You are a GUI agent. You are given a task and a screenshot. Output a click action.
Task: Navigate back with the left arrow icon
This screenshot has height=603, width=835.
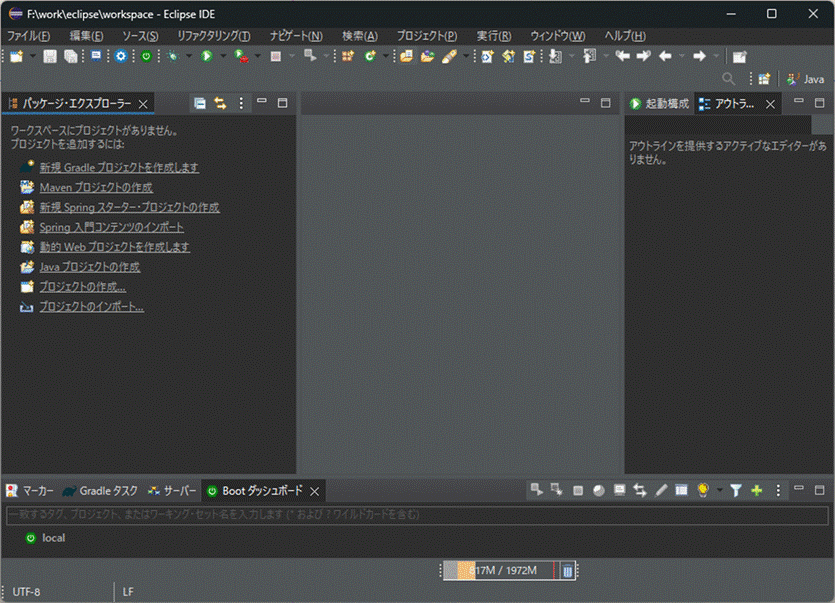[665, 56]
